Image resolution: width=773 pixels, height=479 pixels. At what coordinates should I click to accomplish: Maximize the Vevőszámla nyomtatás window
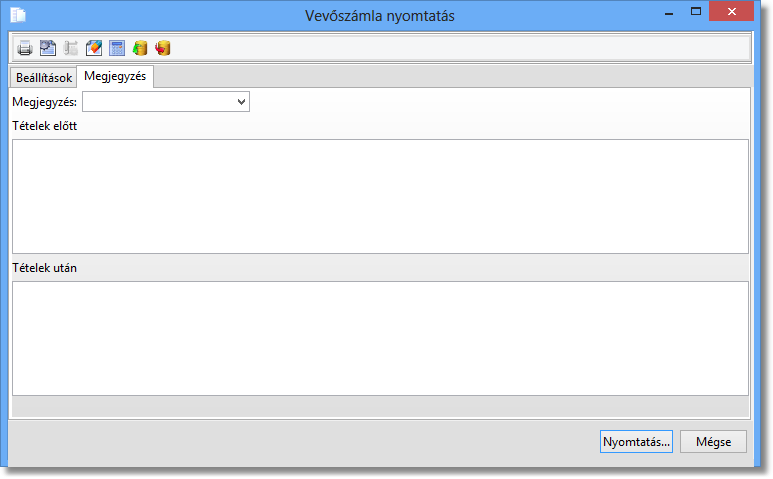pos(696,13)
